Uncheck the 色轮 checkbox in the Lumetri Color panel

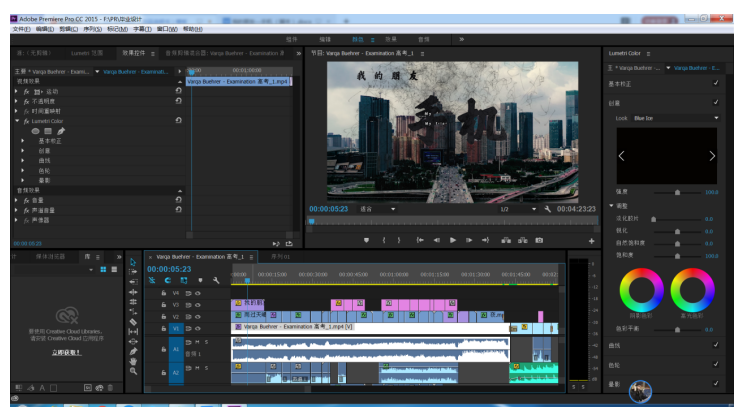pos(716,365)
